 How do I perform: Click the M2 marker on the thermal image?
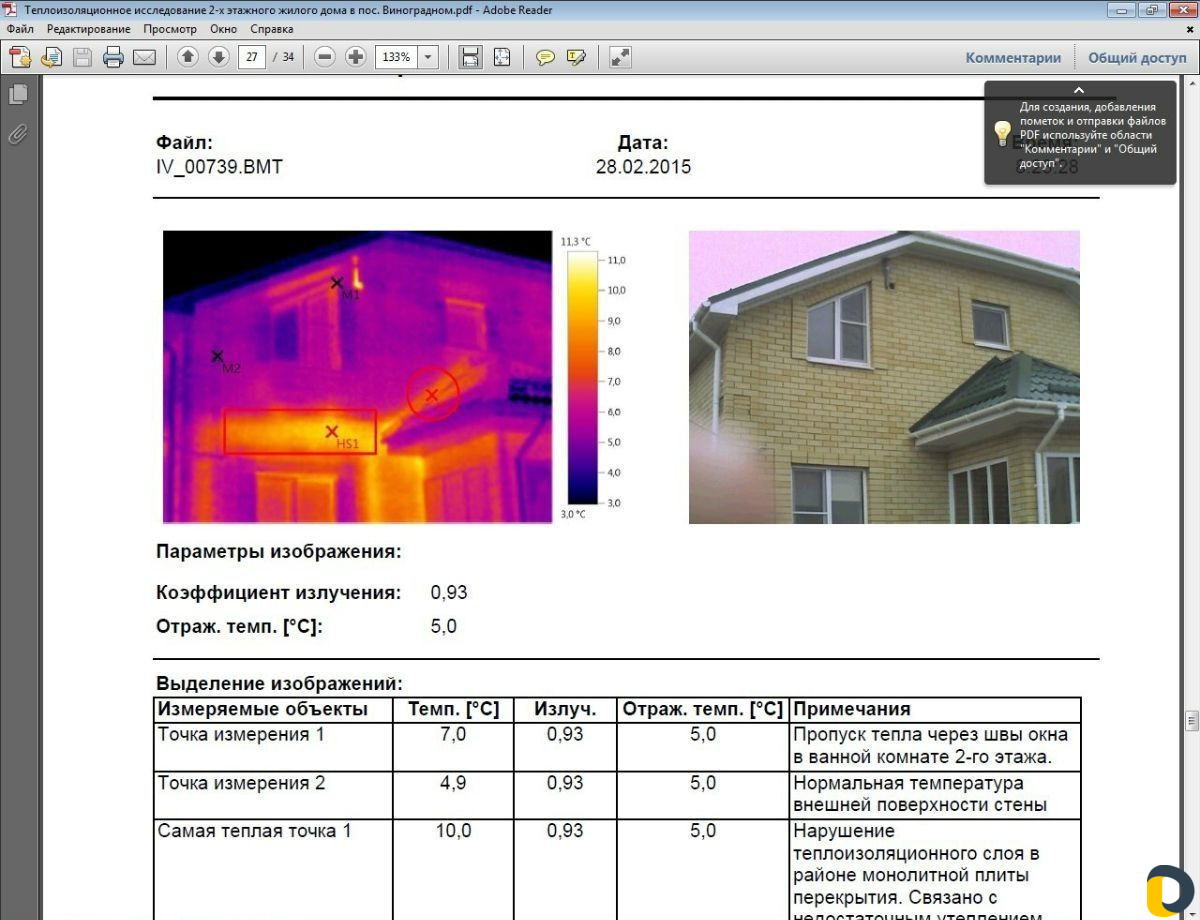(217, 356)
